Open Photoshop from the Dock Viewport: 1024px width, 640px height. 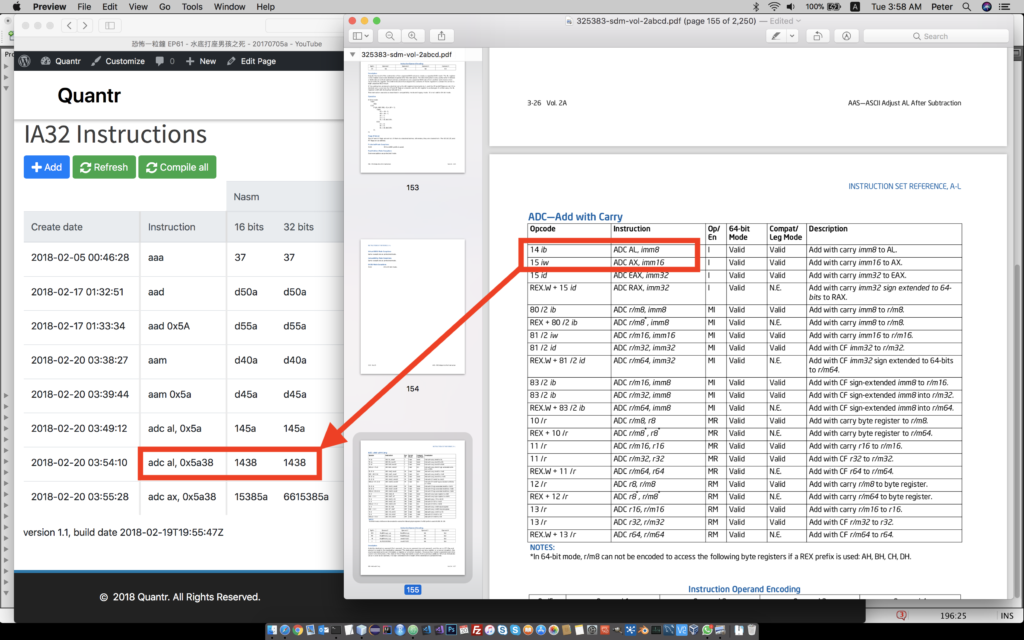coord(452,630)
